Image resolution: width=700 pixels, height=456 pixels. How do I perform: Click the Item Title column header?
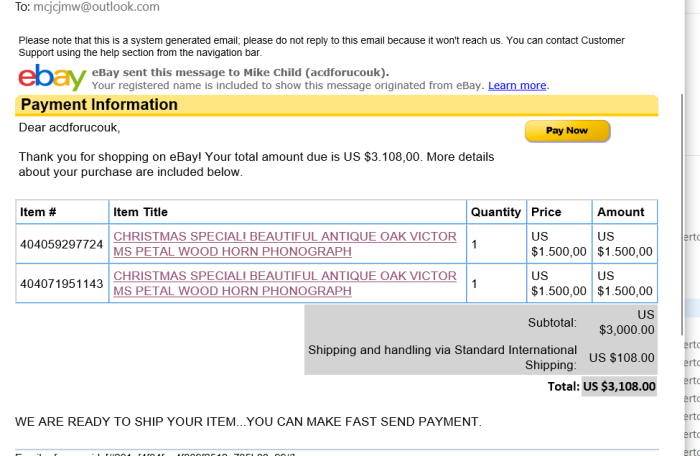pyautogui.click(x=288, y=212)
